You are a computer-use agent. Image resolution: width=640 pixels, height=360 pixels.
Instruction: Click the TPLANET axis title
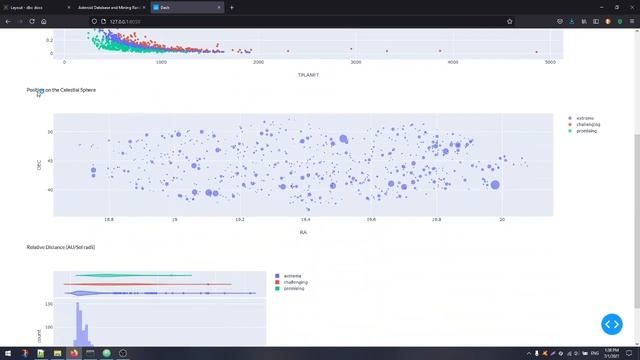[308, 75]
